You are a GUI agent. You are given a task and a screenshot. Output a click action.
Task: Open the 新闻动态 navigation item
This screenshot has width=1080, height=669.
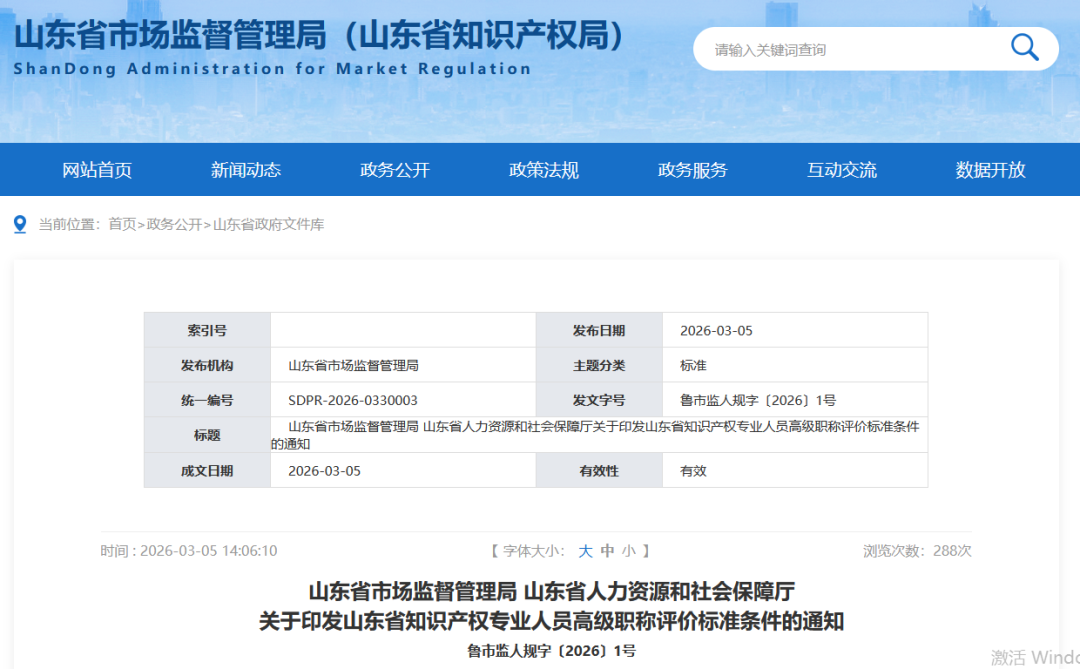pos(246,170)
